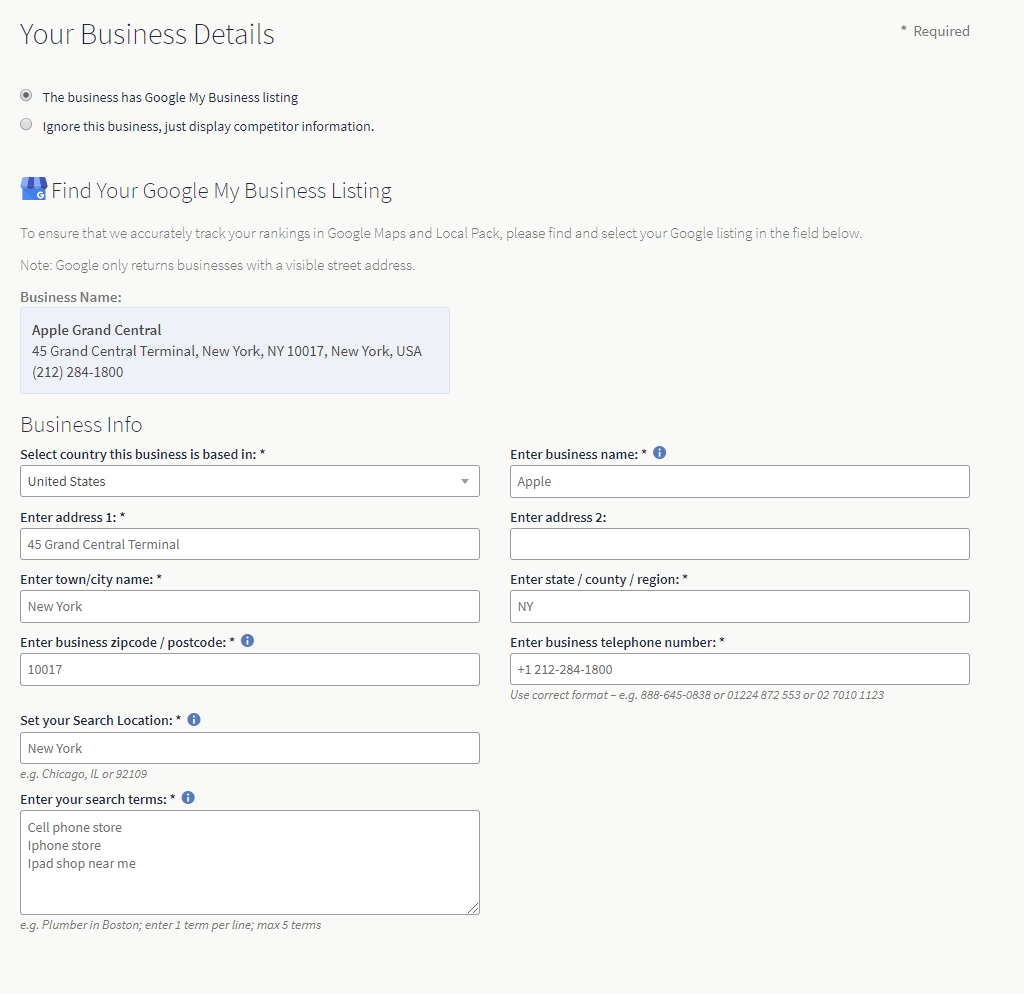Click the business name field containing Apple

pyautogui.click(x=740, y=481)
